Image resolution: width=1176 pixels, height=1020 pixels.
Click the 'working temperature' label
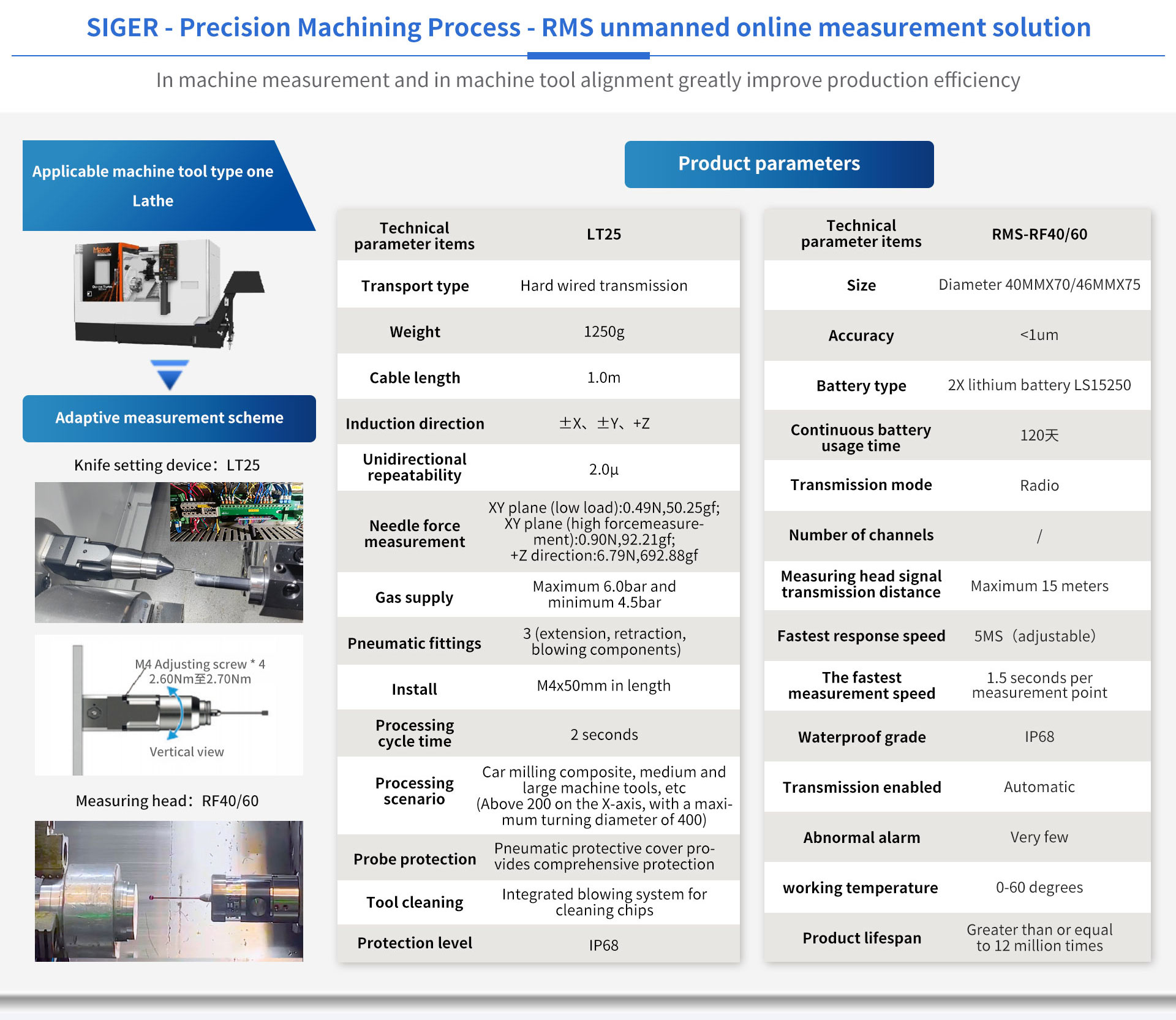861,888
